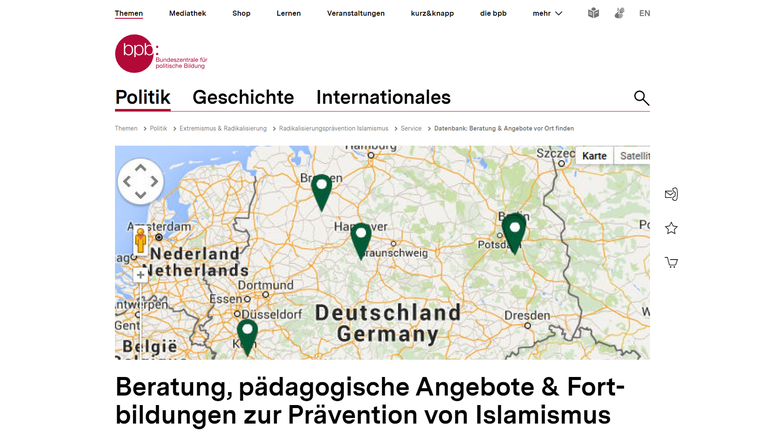Click the Dresden label on the map

coord(527,315)
